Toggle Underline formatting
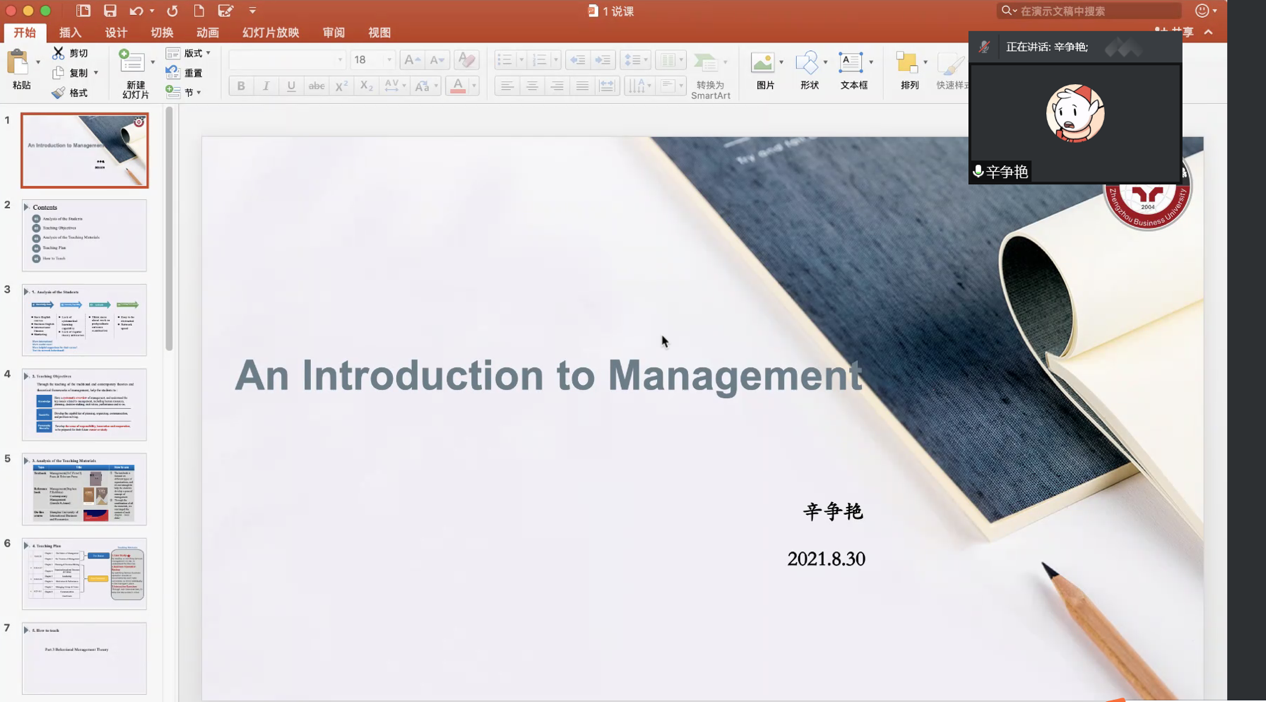 [291, 87]
